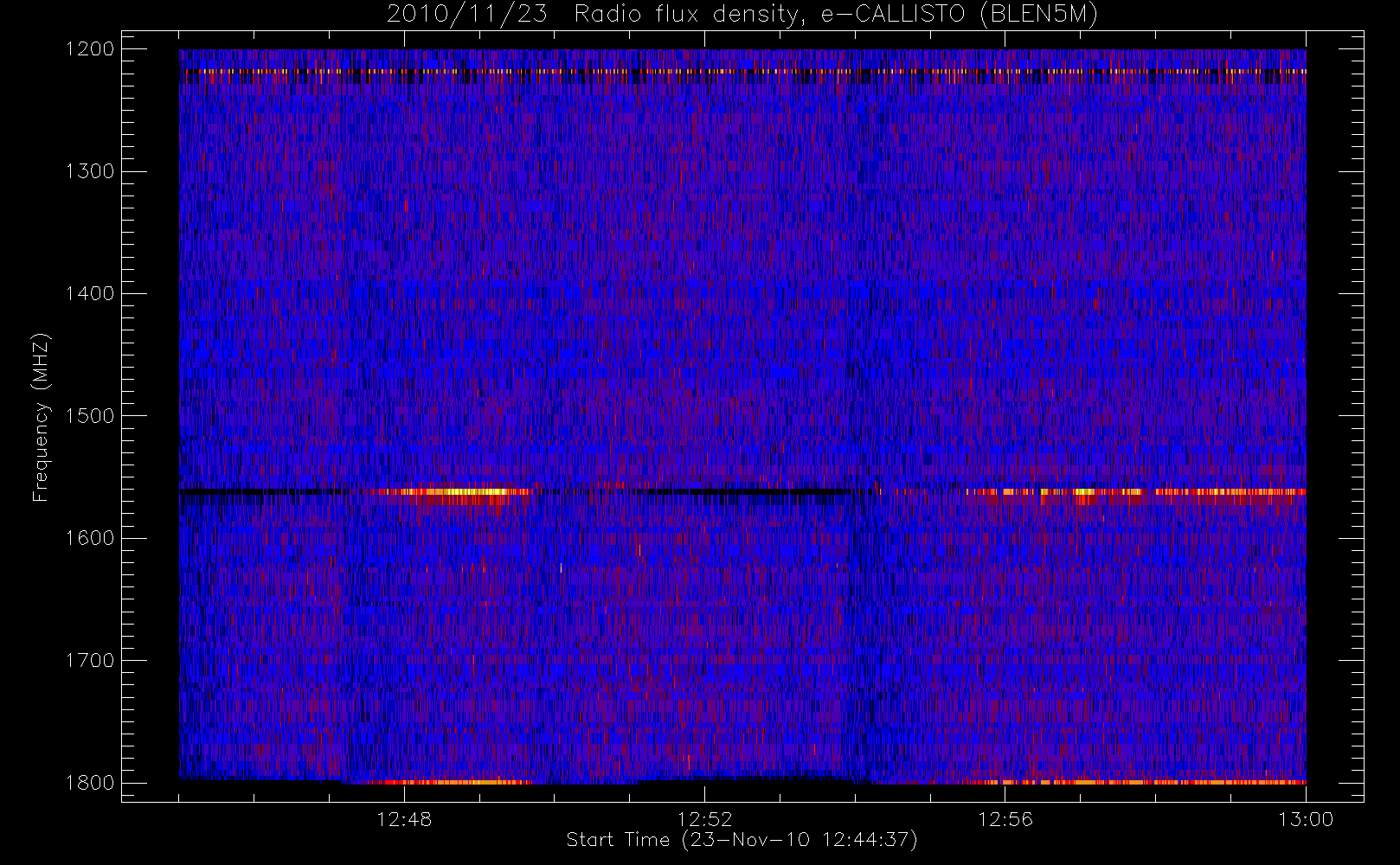Click the 1400 frequency tick label

pyautogui.click(x=90, y=294)
